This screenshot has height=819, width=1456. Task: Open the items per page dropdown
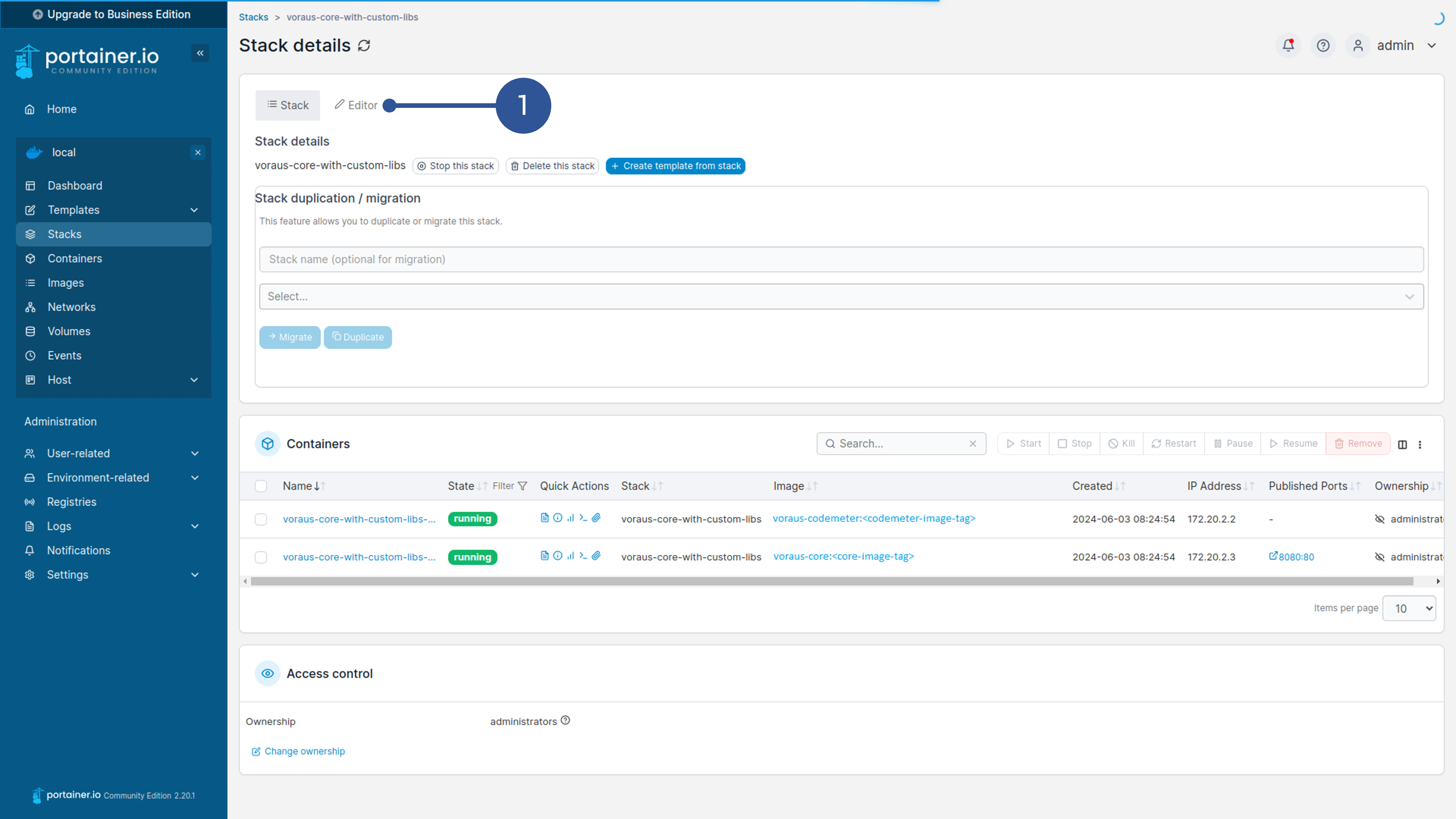[x=1409, y=609]
